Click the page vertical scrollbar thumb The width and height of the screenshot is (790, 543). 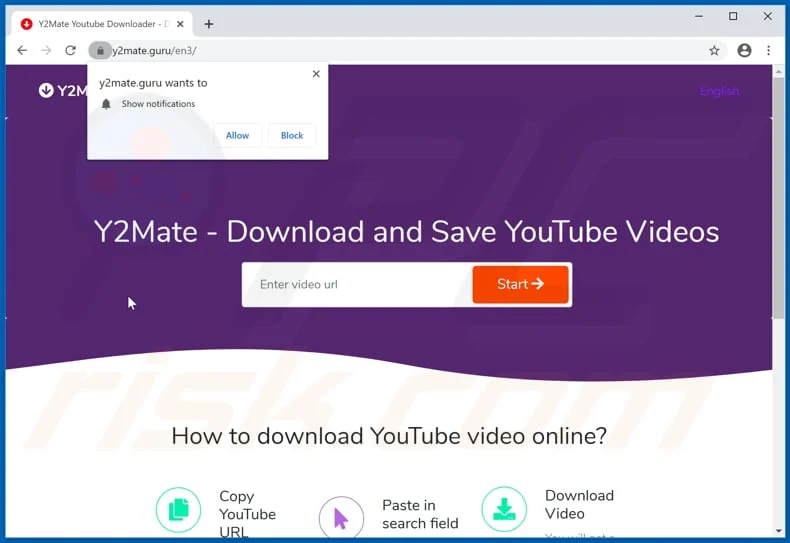pyautogui.click(x=779, y=197)
